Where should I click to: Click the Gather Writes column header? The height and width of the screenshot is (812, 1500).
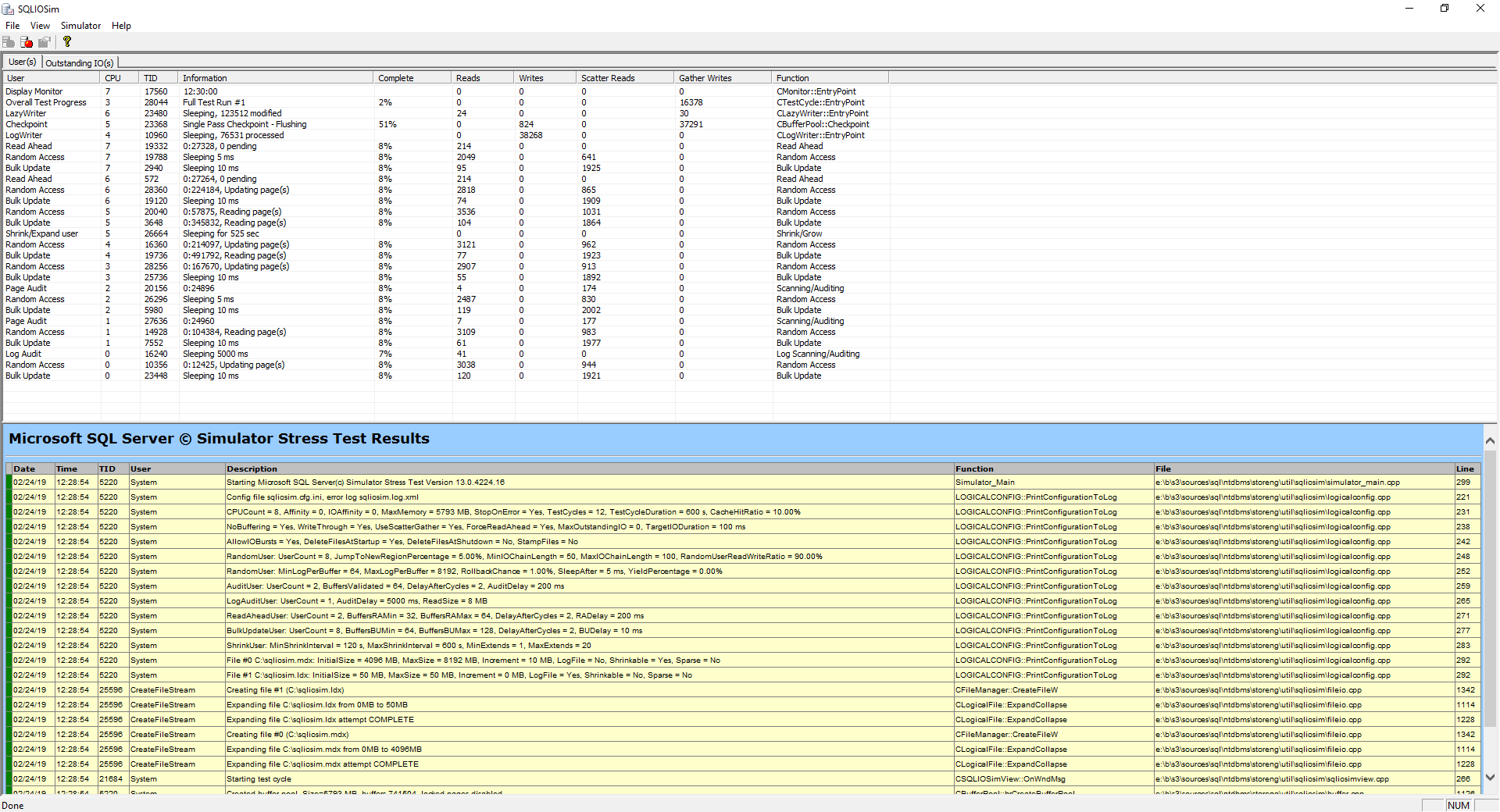coord(723,78)
